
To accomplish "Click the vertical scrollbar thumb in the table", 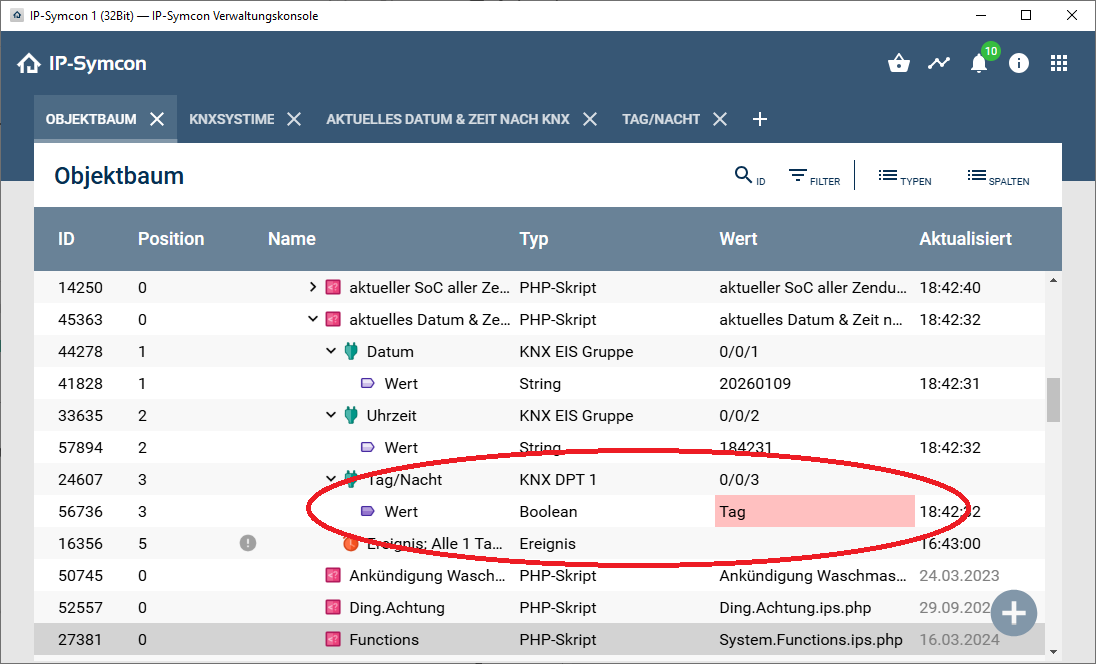I will point(1052,400).
